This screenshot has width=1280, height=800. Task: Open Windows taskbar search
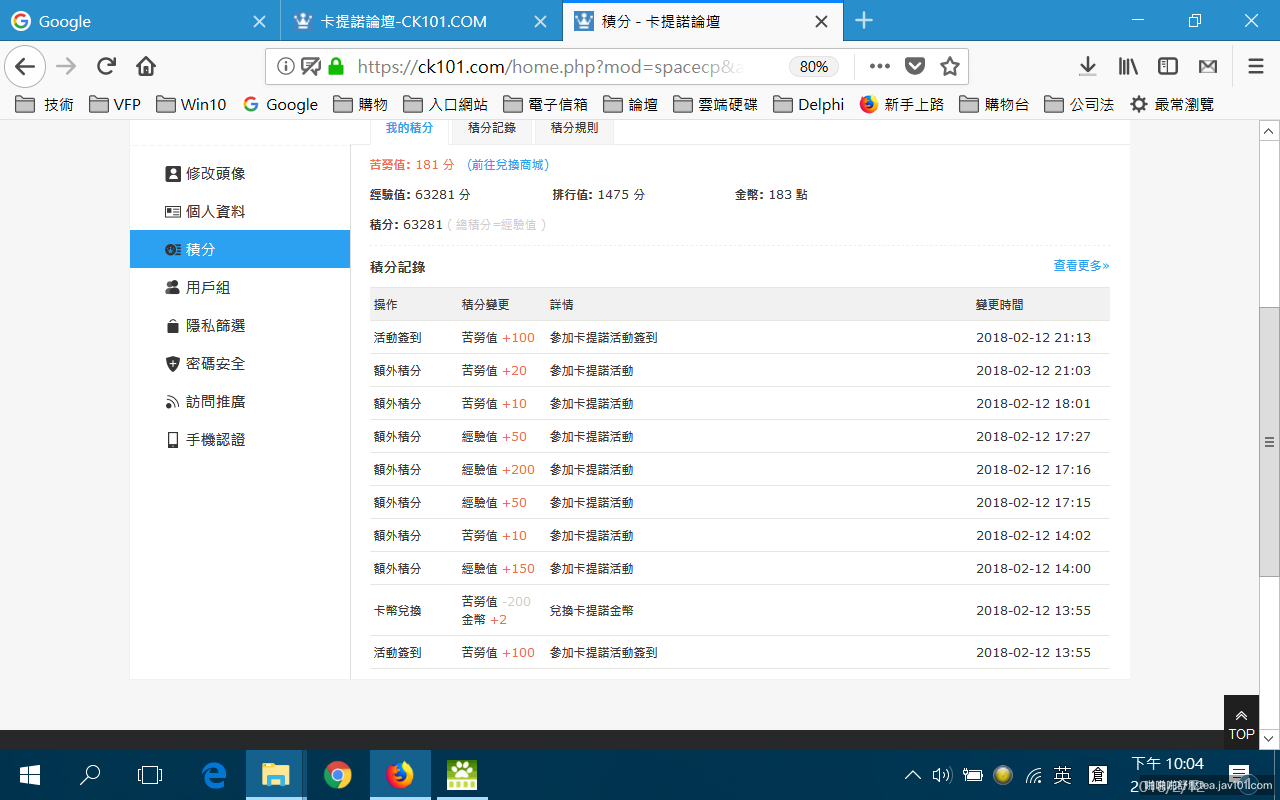tap(90, 775)
